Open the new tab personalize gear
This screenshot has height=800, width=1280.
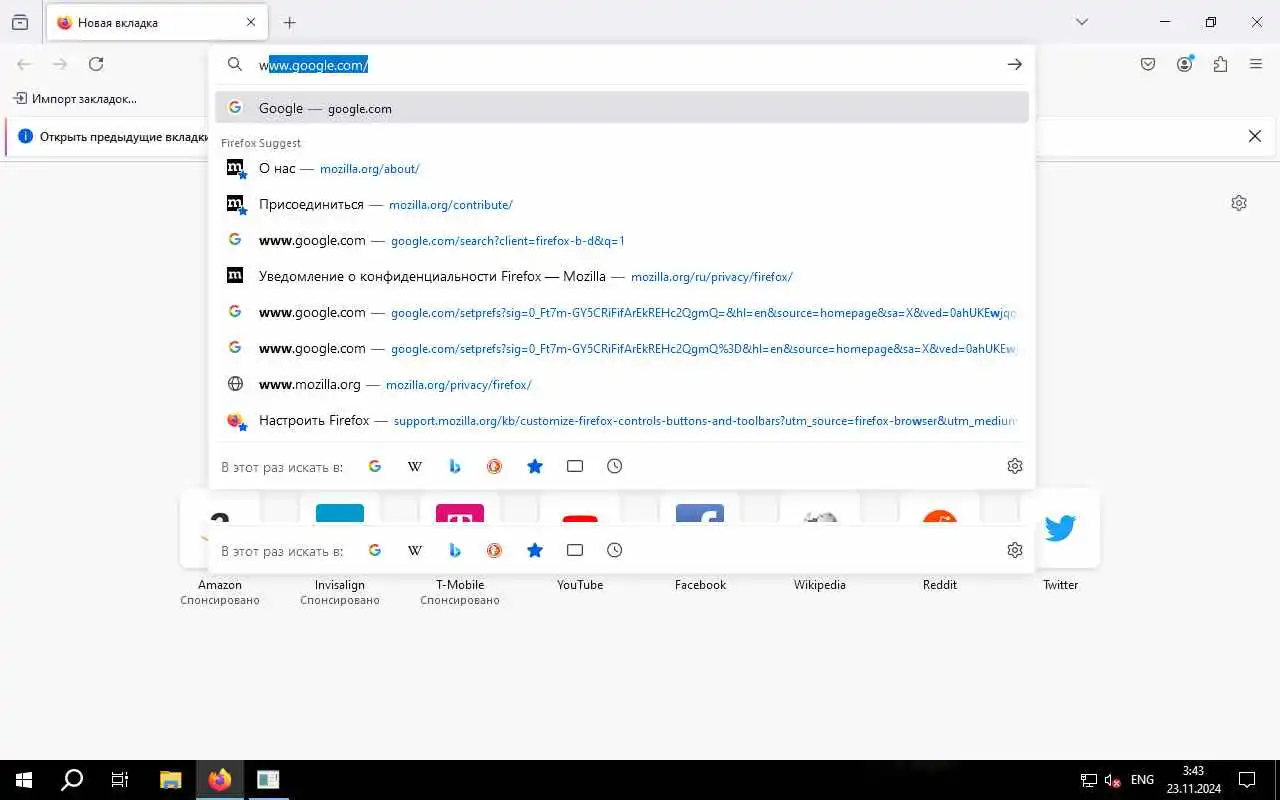[x=1239, y=203]
